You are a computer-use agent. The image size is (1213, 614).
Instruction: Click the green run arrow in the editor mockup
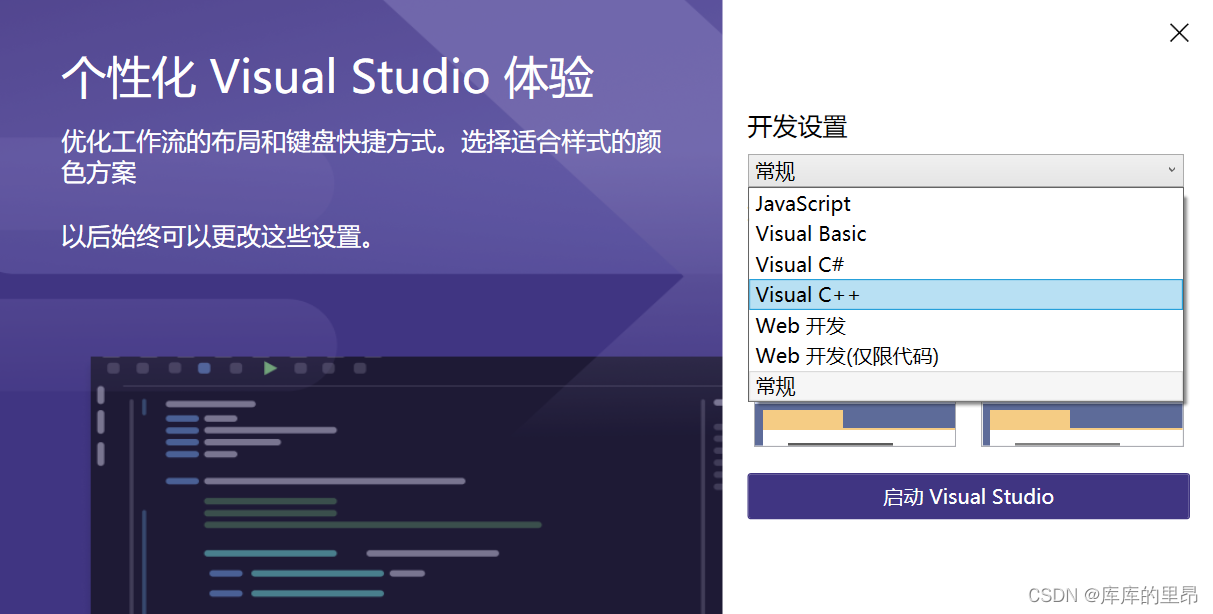point(270,368)
